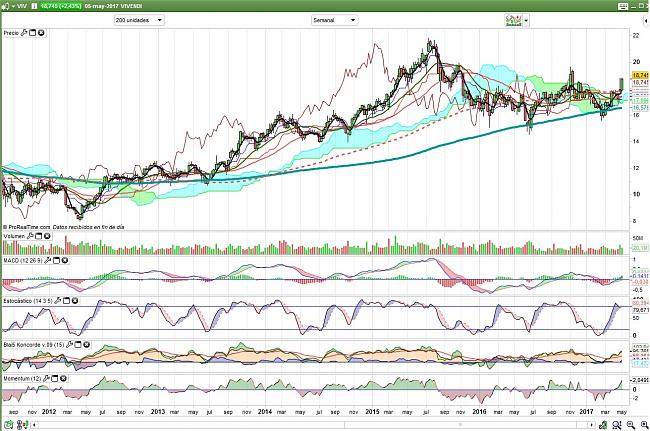Click the green chart snapshot icon bottom-left
The image size is (650, 431).
click(x=8, y=425)
